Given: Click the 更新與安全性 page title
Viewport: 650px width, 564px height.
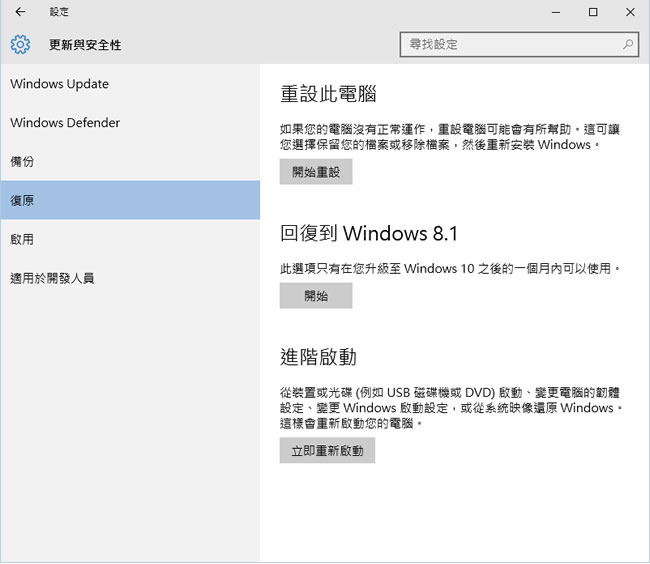Looking at the screenshot, I should click(x=85, y=45).
